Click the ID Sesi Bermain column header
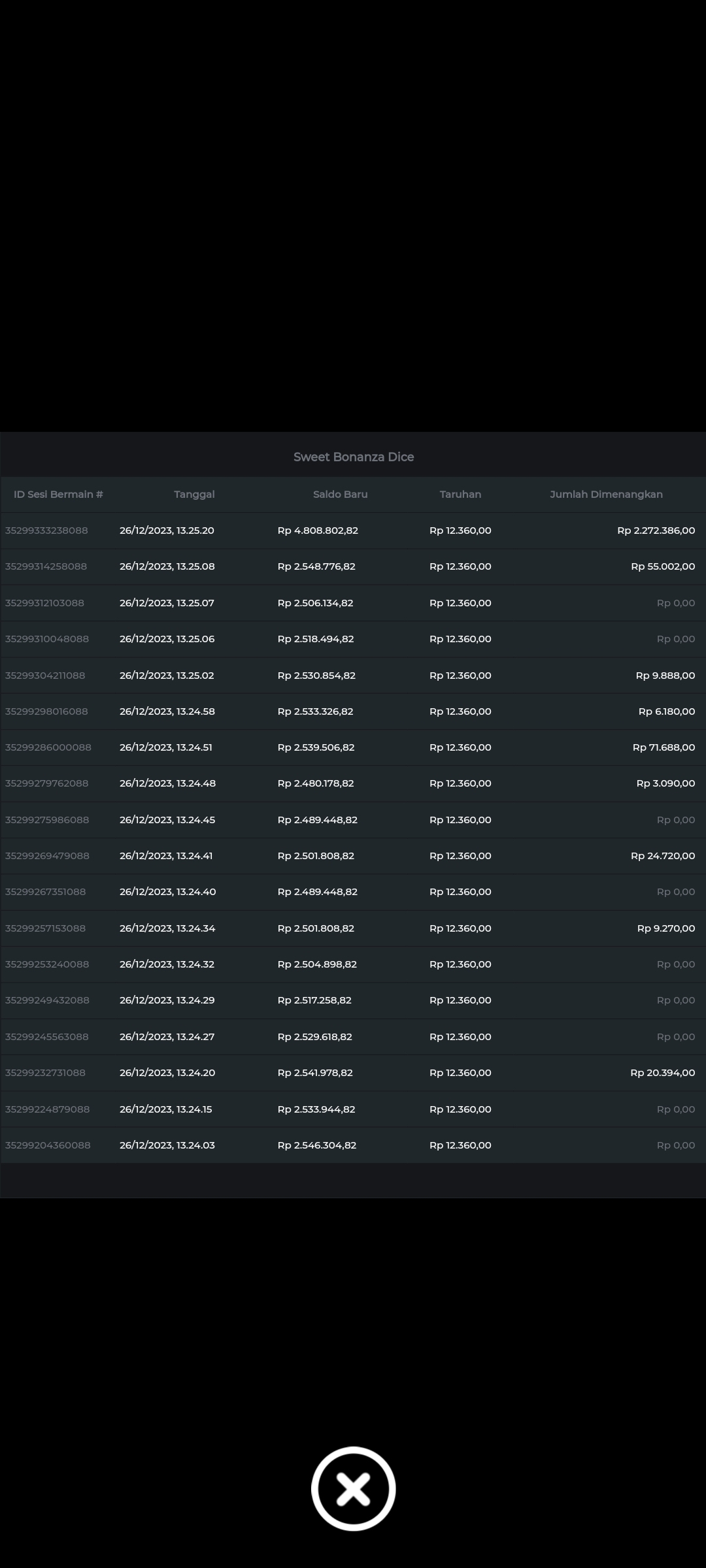 pos(58,495)
